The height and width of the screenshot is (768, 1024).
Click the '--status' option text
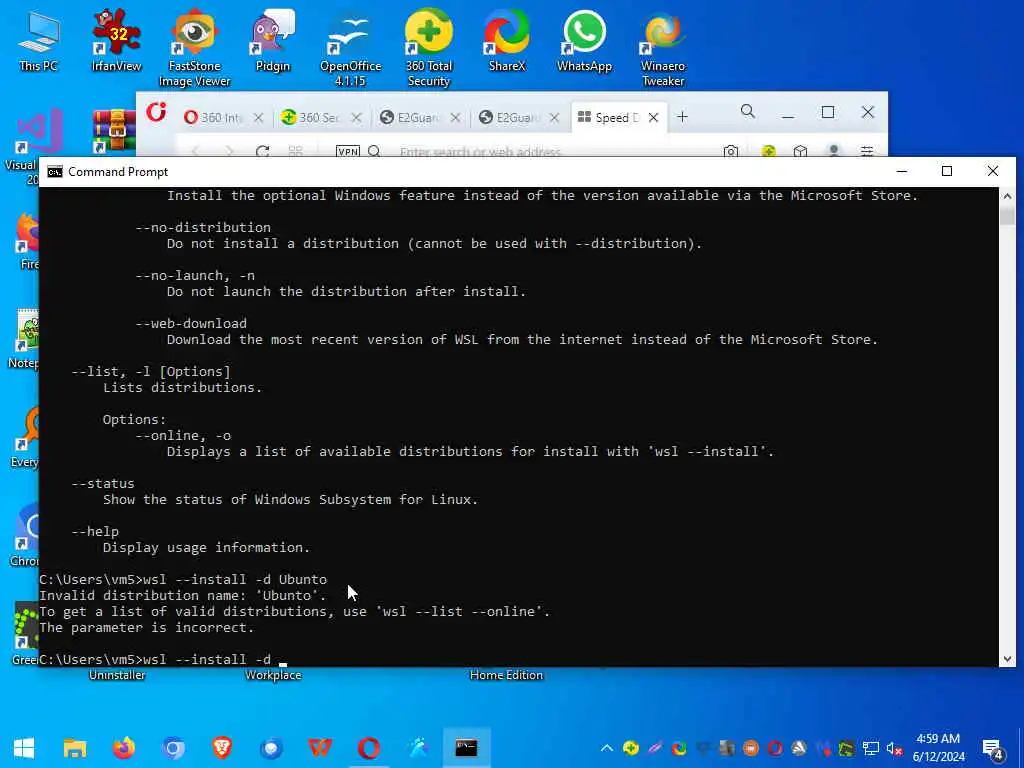(103, 483)
